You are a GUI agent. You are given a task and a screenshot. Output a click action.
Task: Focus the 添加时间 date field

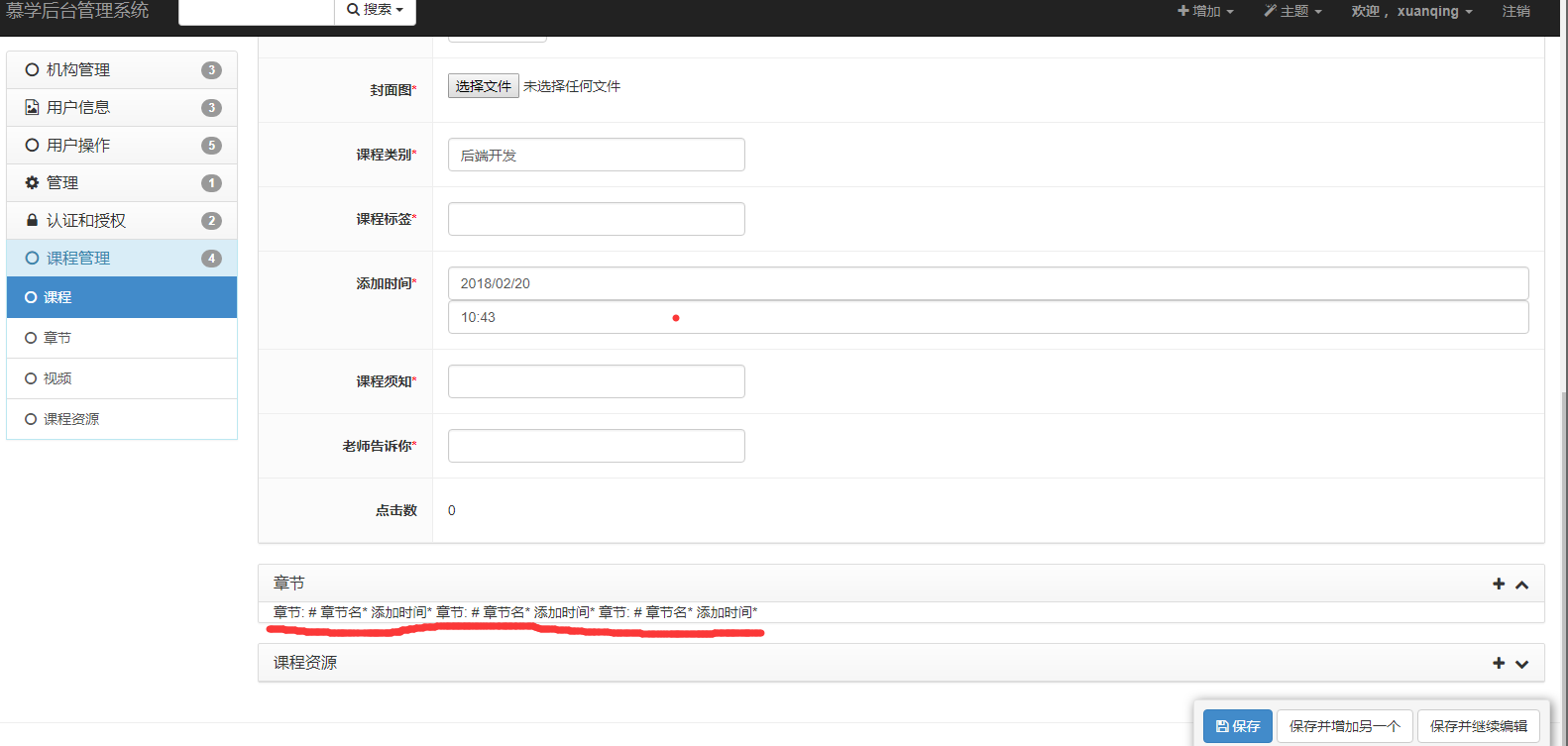988,283
